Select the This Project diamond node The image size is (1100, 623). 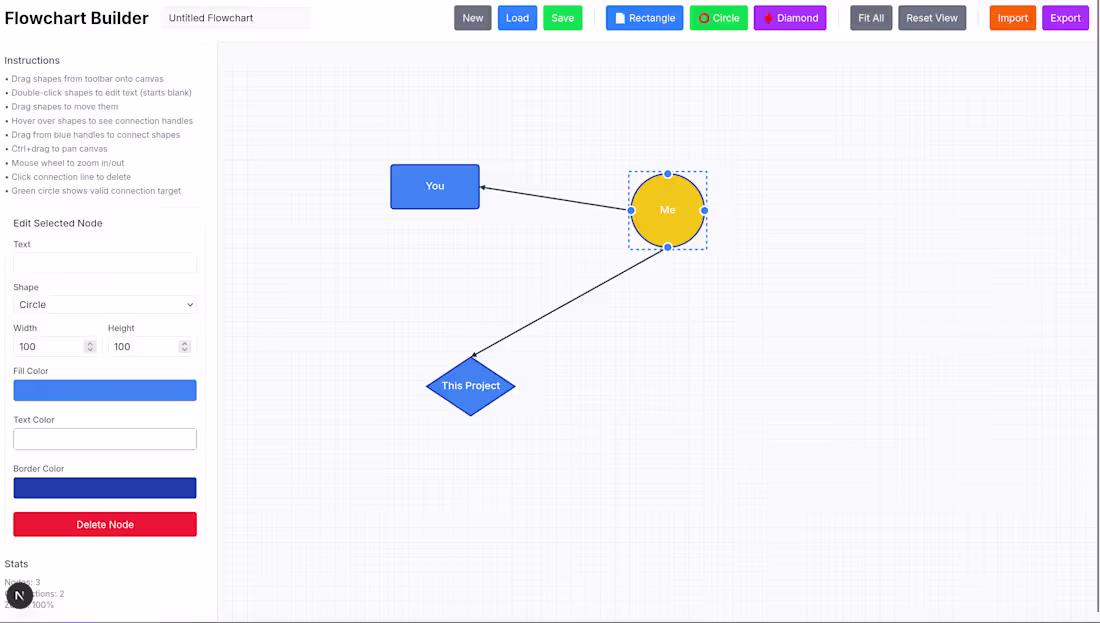[x=471, y=386]
